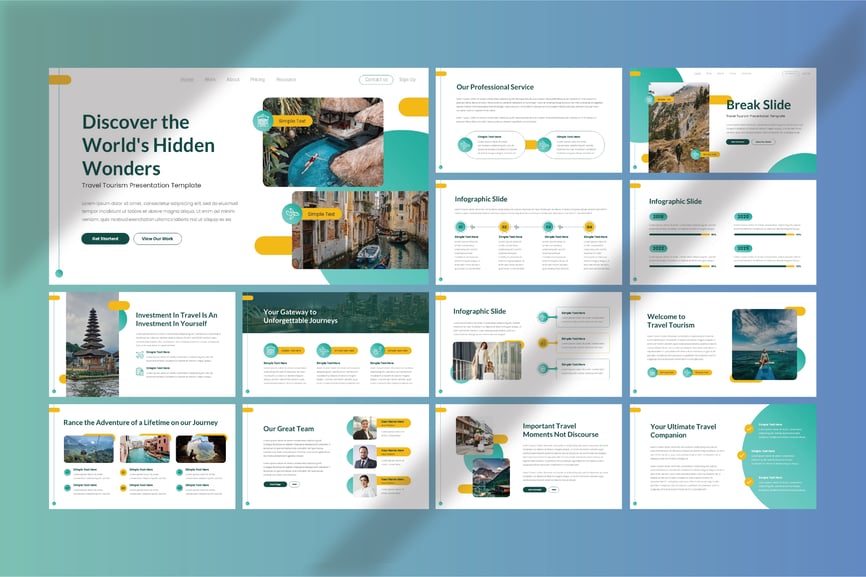Select the Welcome to Travel Tourism slide
The width and height of the screenshot is (866, 577).
pyautogui.click(x=723, y=343)
